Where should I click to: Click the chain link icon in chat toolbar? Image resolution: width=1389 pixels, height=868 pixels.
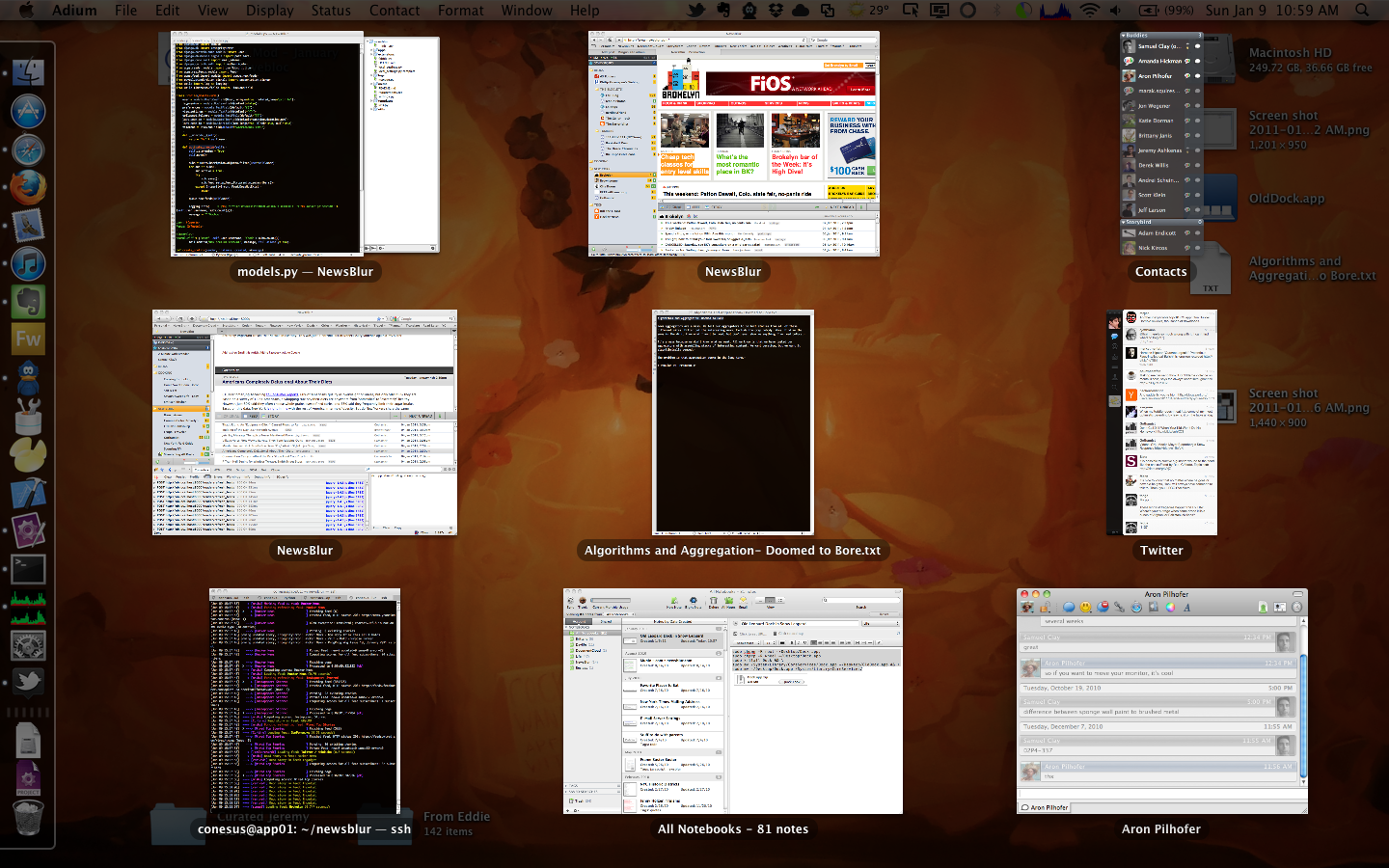tap(1119, 607)
